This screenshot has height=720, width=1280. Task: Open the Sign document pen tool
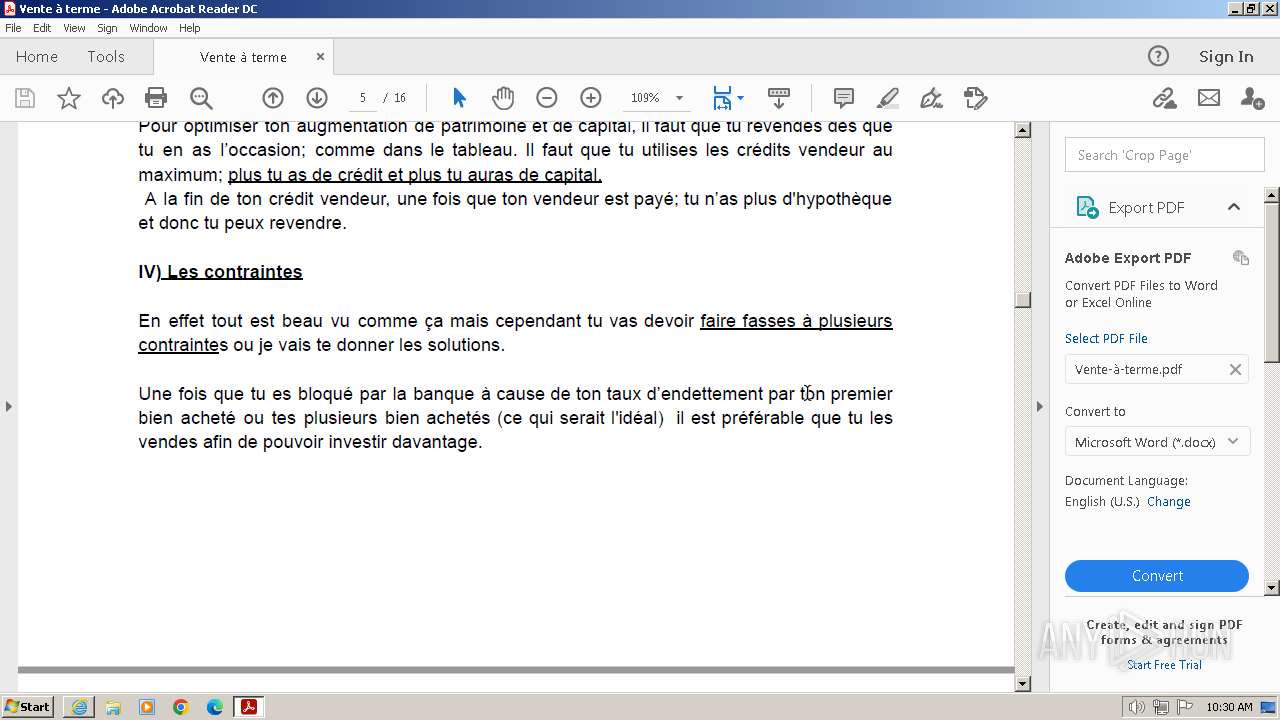[x=932, y=98]
